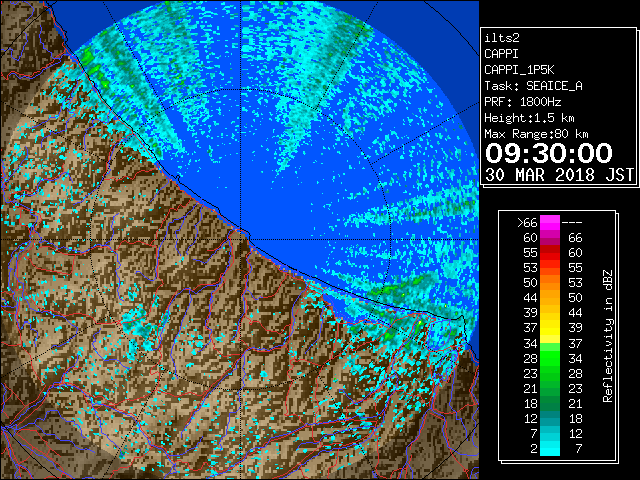Click the bright green 28–34 dBZ swatch
The height and width of the screenshot is (480, 640).
tap(550, 358)
